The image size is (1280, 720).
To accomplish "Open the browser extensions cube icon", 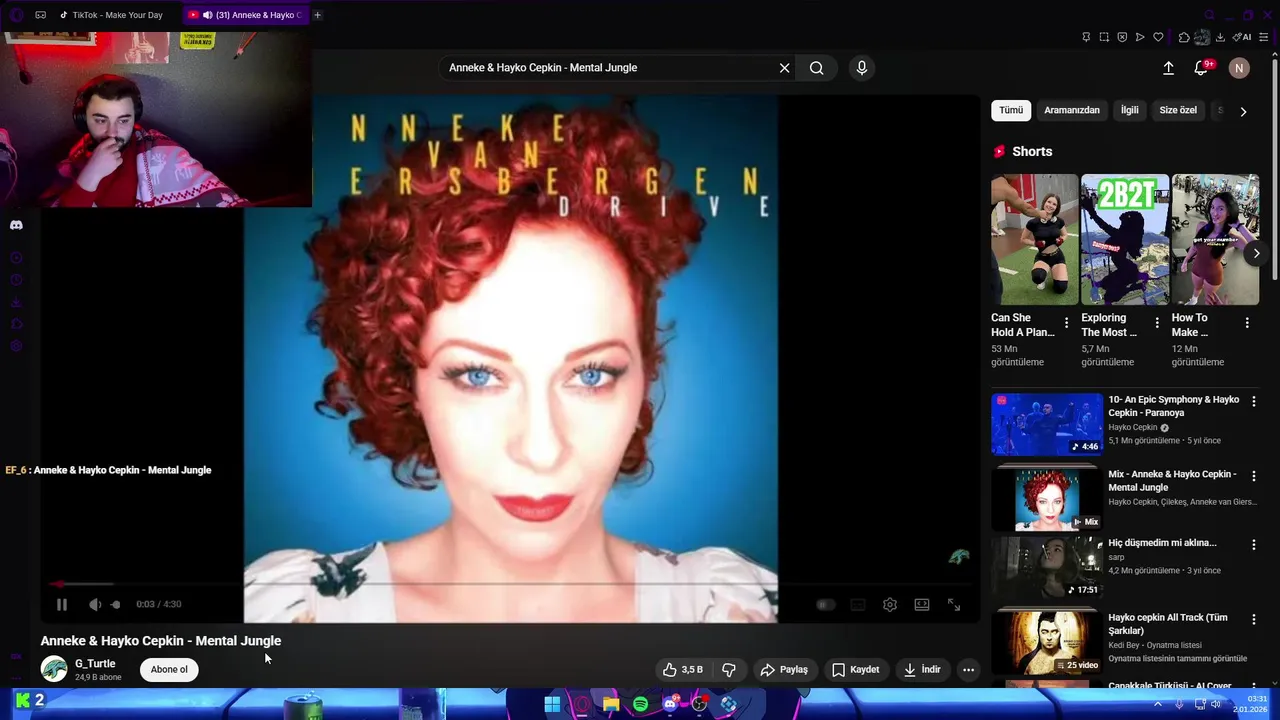I will click(1184, 37).
